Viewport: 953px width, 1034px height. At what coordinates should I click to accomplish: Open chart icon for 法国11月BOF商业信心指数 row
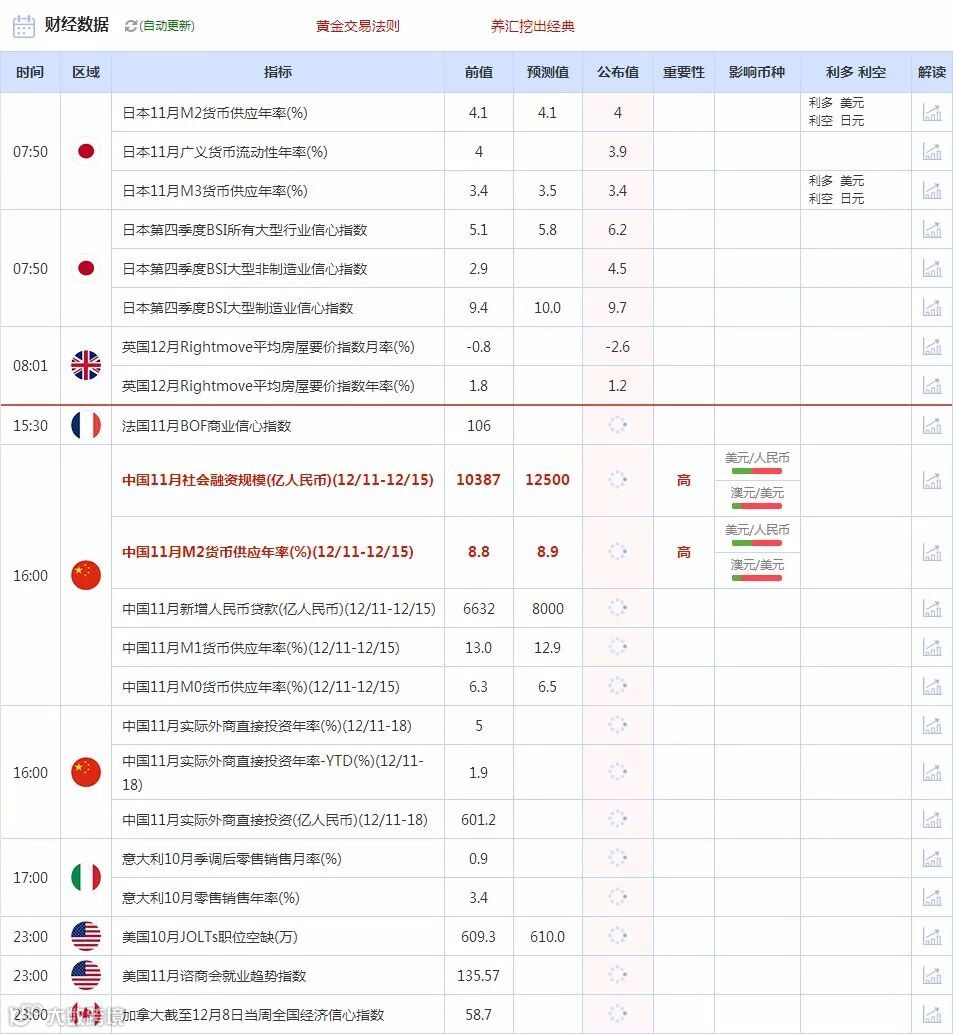[931, 425]
